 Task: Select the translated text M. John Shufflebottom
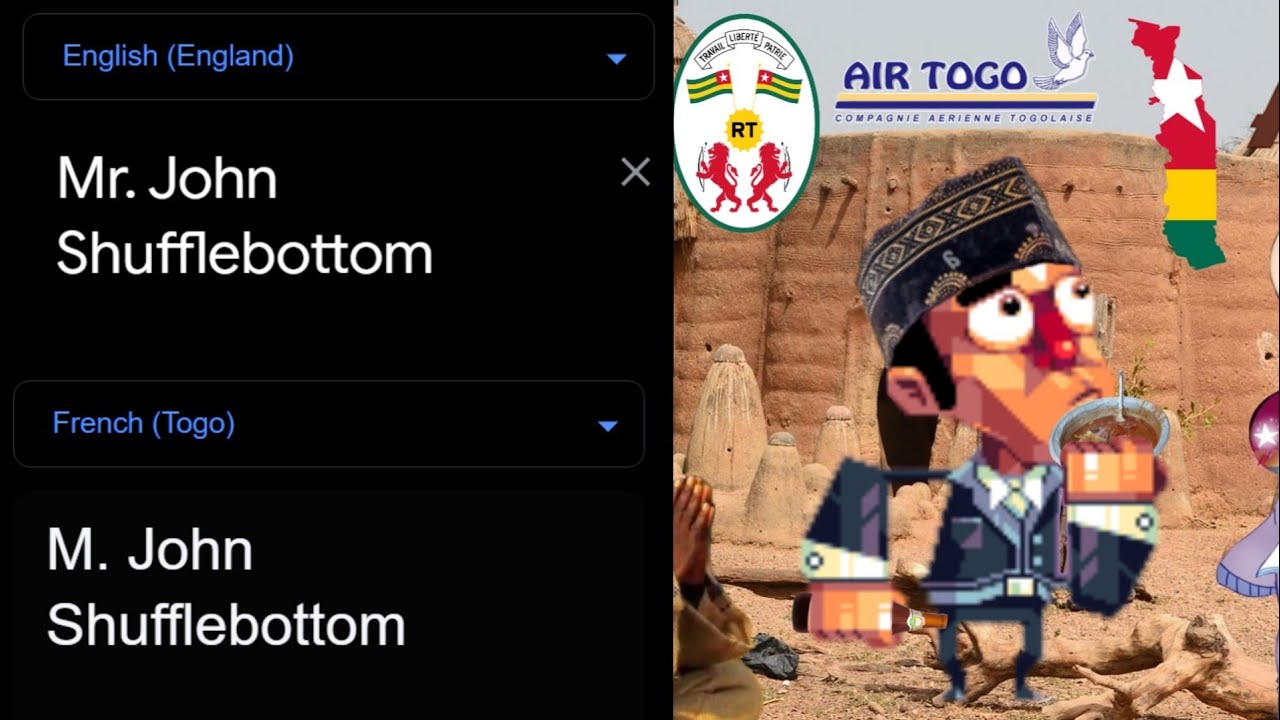pos(227,588)
